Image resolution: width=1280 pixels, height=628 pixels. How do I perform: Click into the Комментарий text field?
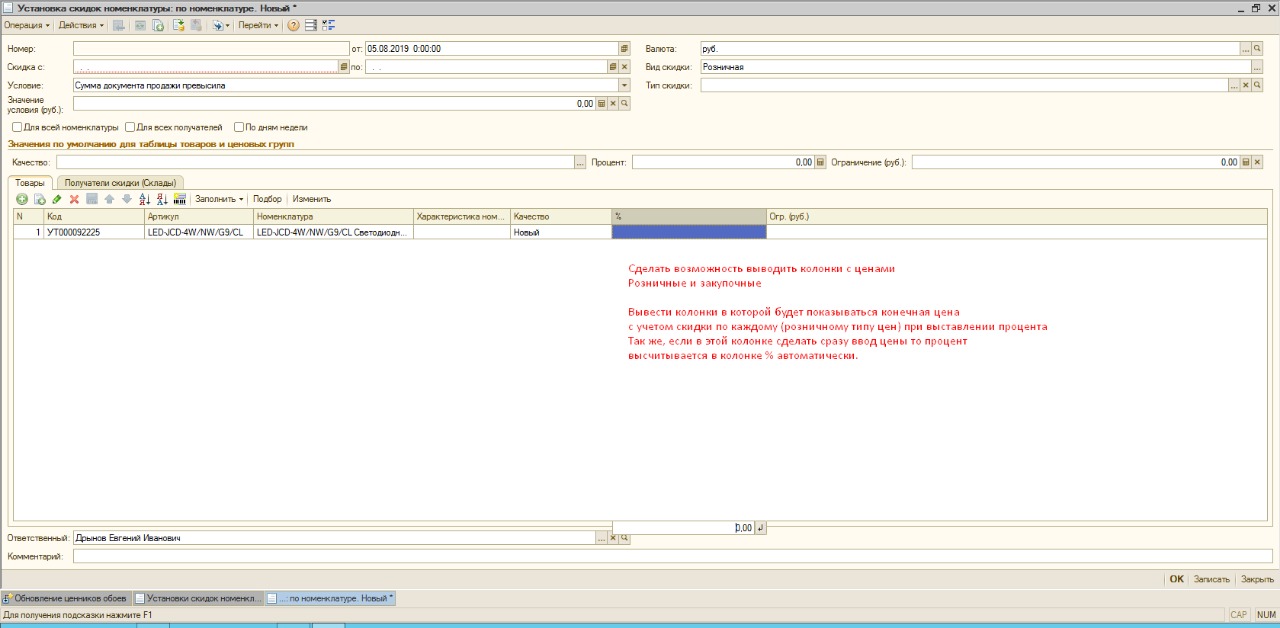pos(672,556)
